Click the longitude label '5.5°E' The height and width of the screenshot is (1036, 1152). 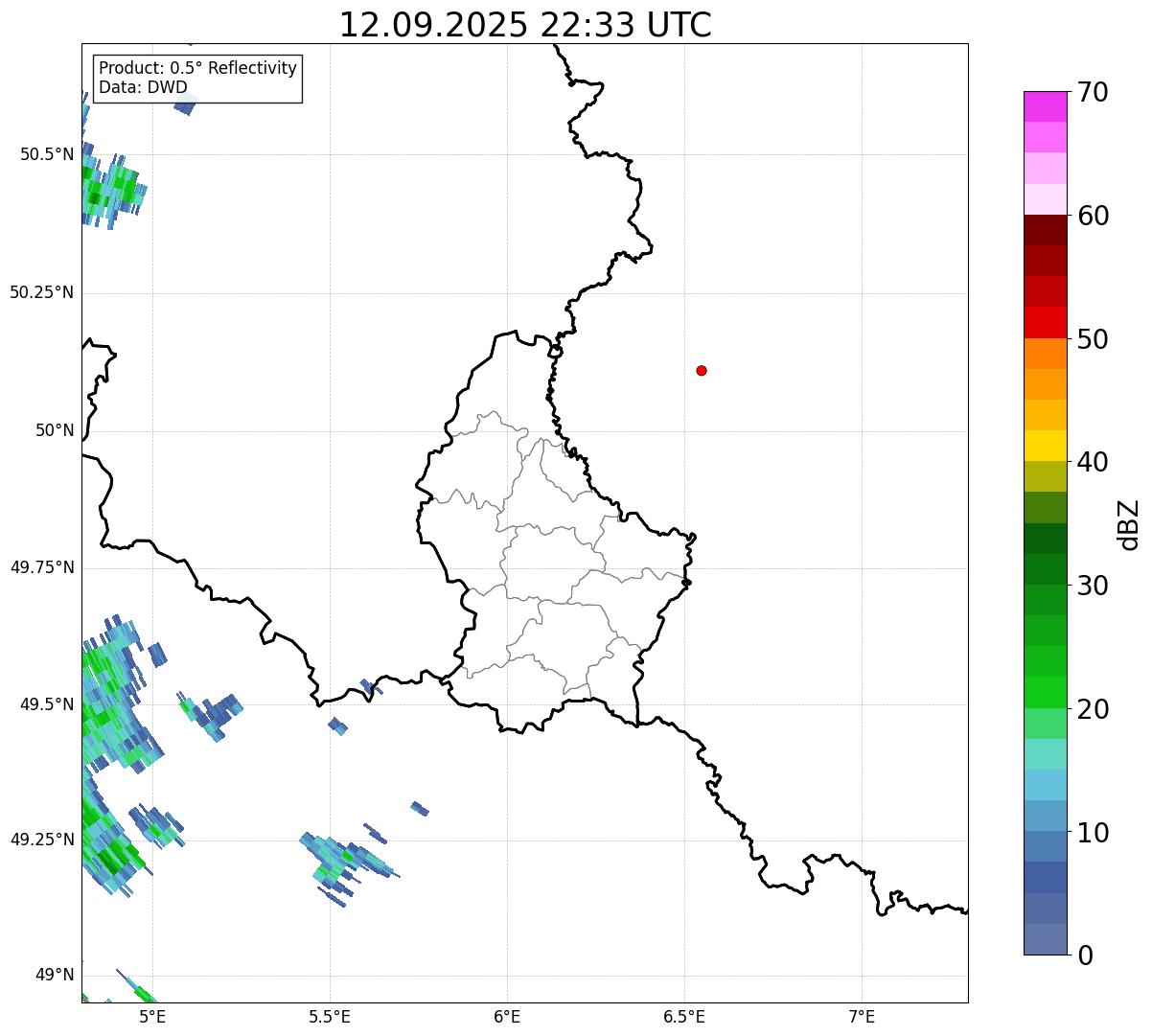pyautogui.click(x=330, y=1016)
